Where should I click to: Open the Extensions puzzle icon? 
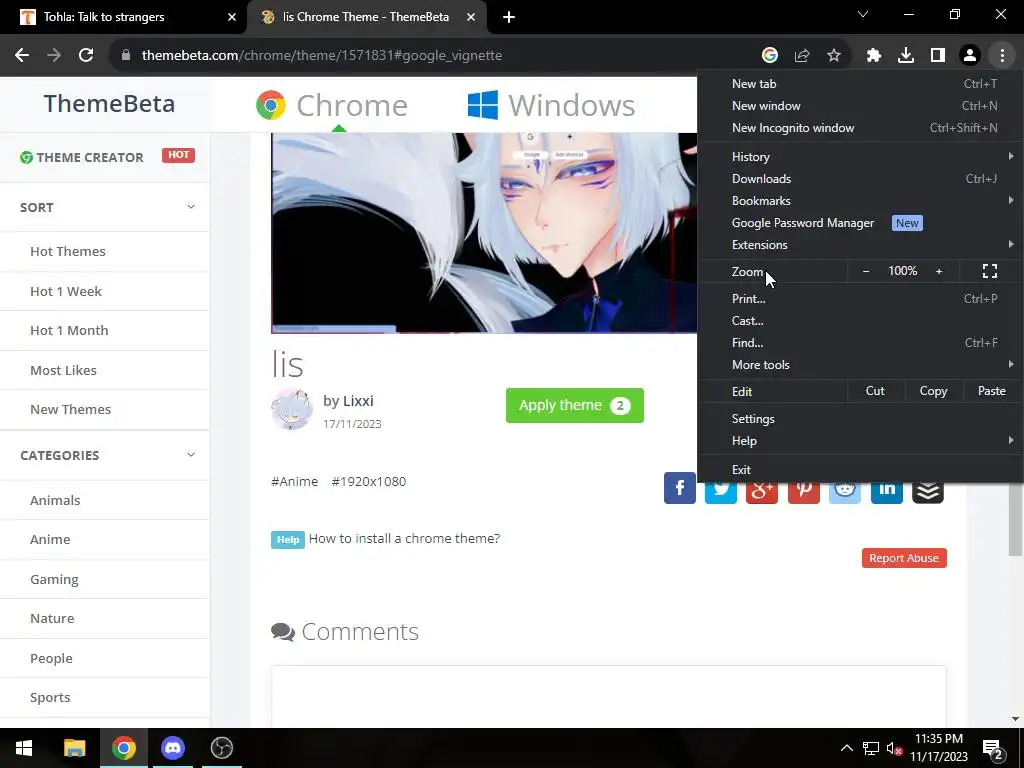pyautogui.click(x=874, y=56)
